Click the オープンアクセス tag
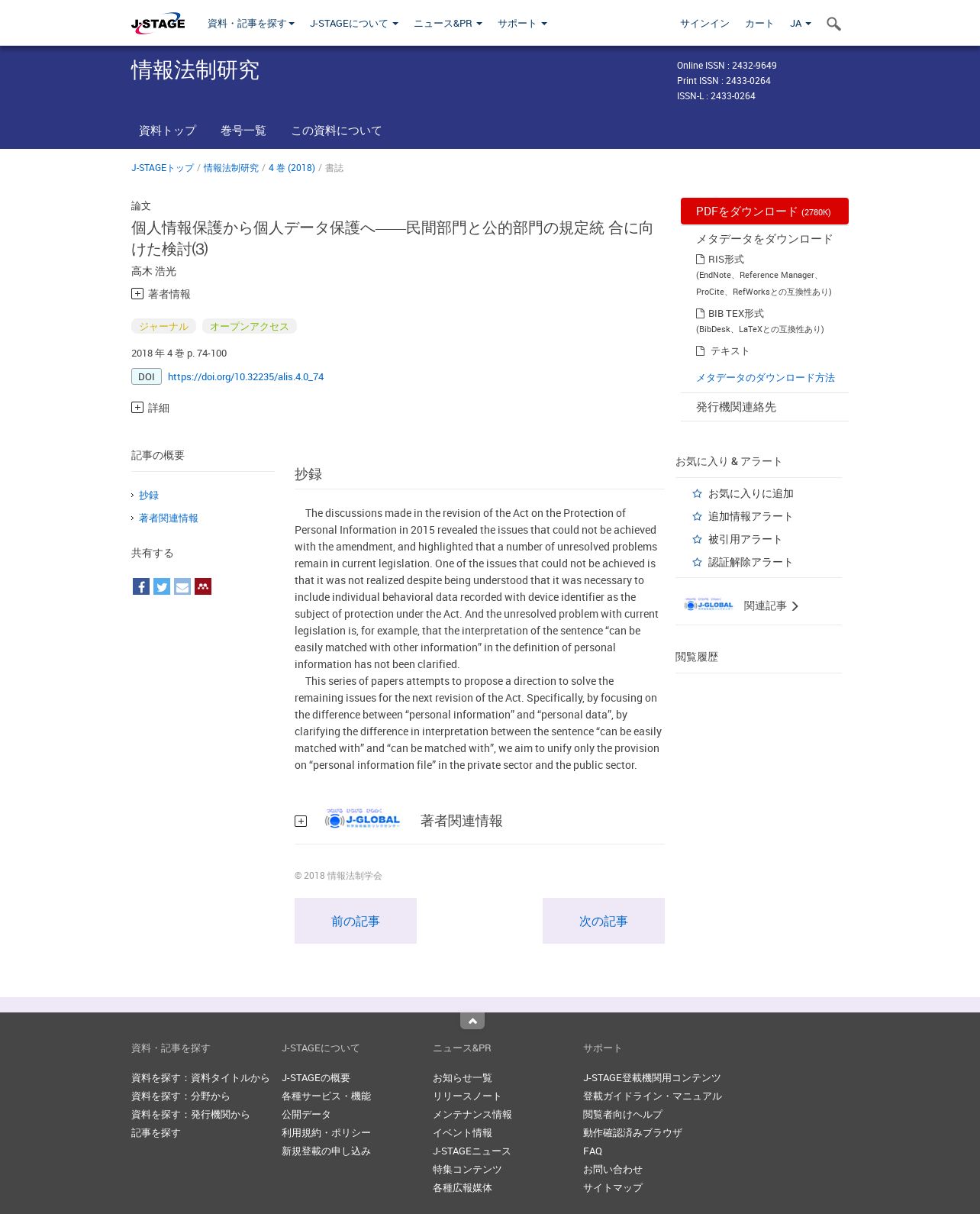Viewport: 980px width, 1214px height. pos(250,326)
